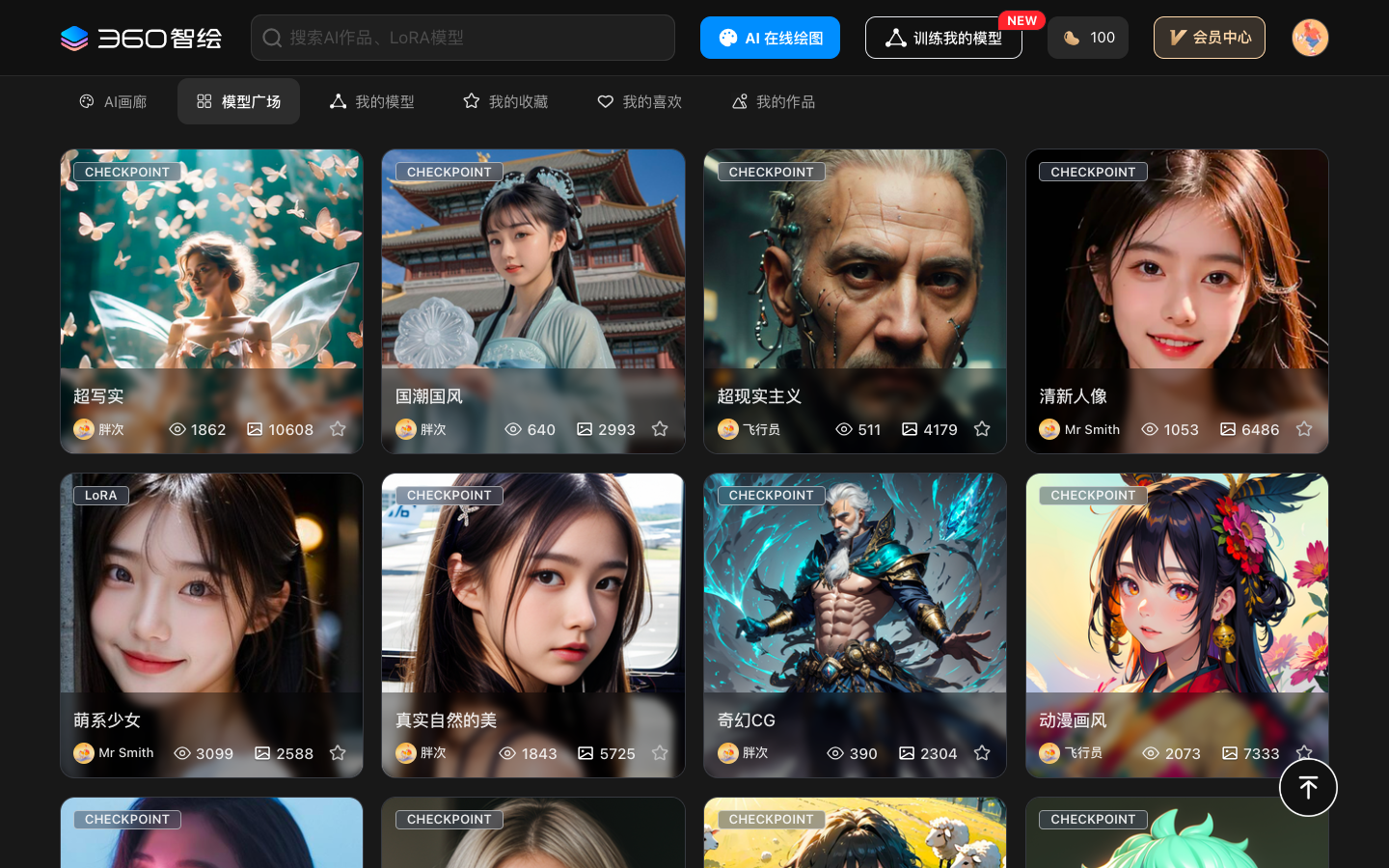Click 胖次 author avatar on 奇幻CG
This screenshot has height=868, width=1389.
tap(728, 753)
